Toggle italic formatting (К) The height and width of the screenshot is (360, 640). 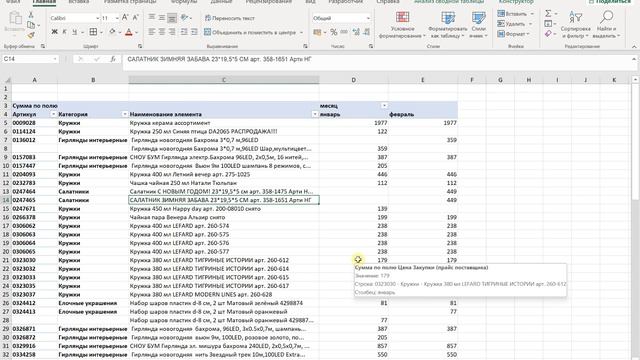(x=64, y=32)
